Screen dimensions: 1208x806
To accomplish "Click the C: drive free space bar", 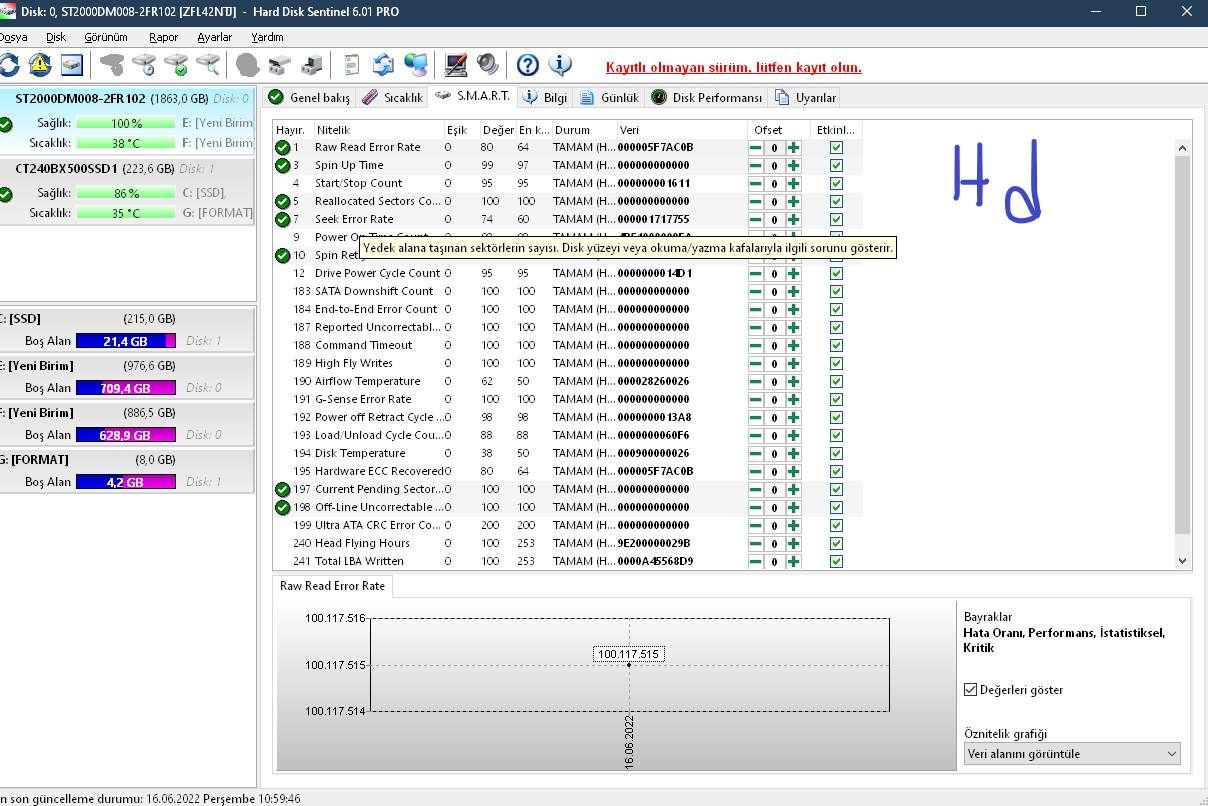I will [x=125, y=341].
